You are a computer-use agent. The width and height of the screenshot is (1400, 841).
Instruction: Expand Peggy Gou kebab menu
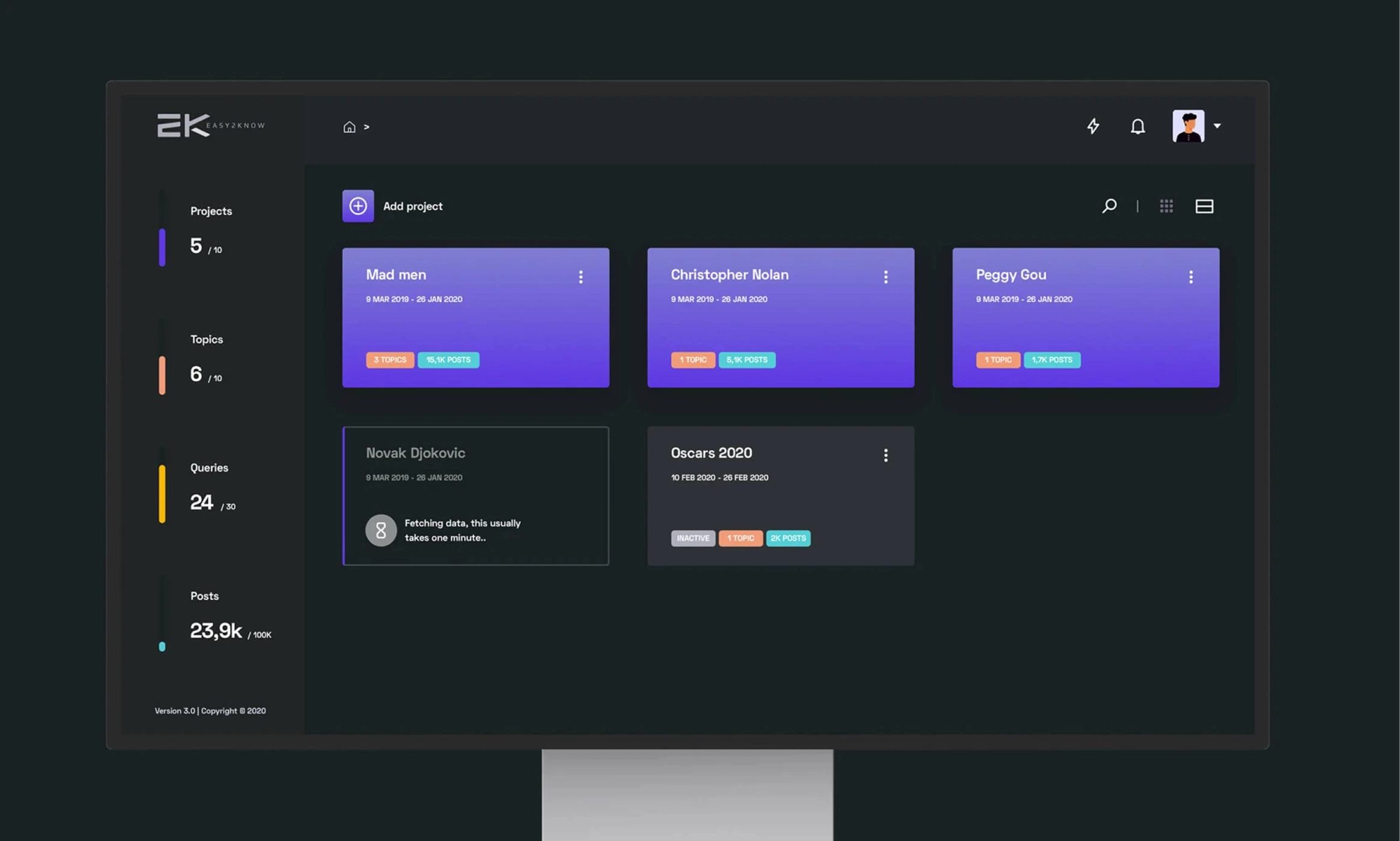(x=1191, y=276)
